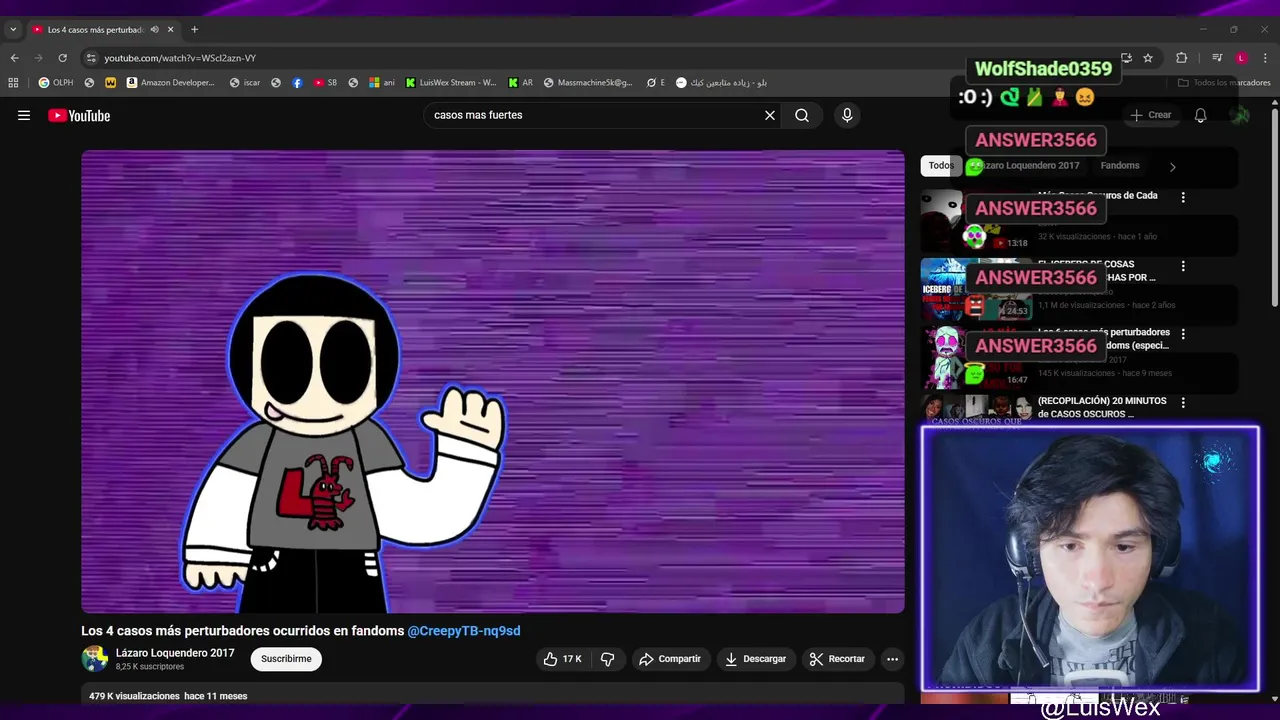Open the Lázaro Loquendero 2017 channel name
1280x720 pixels.
[x=175, y=653]
